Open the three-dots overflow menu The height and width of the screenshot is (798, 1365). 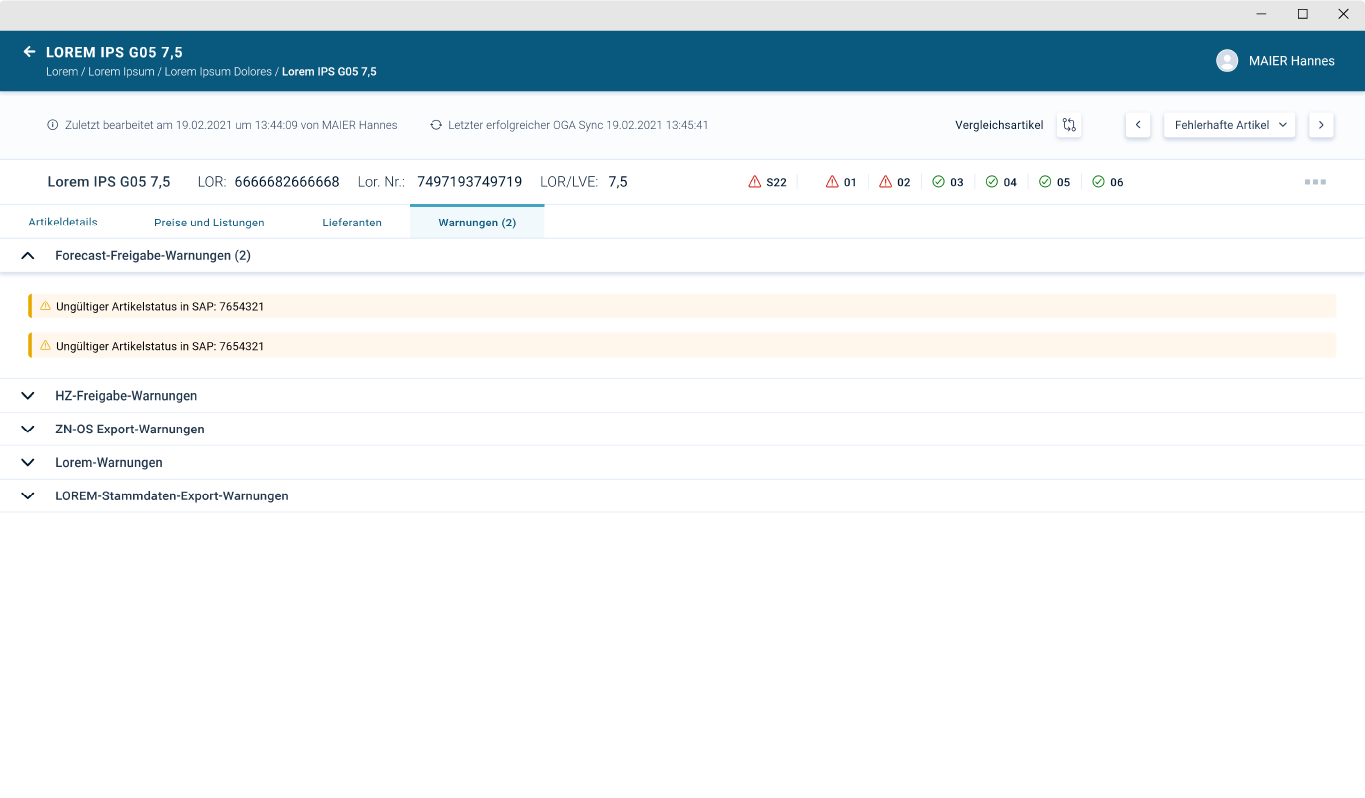pyautogui.click(x=1315, y=181)
